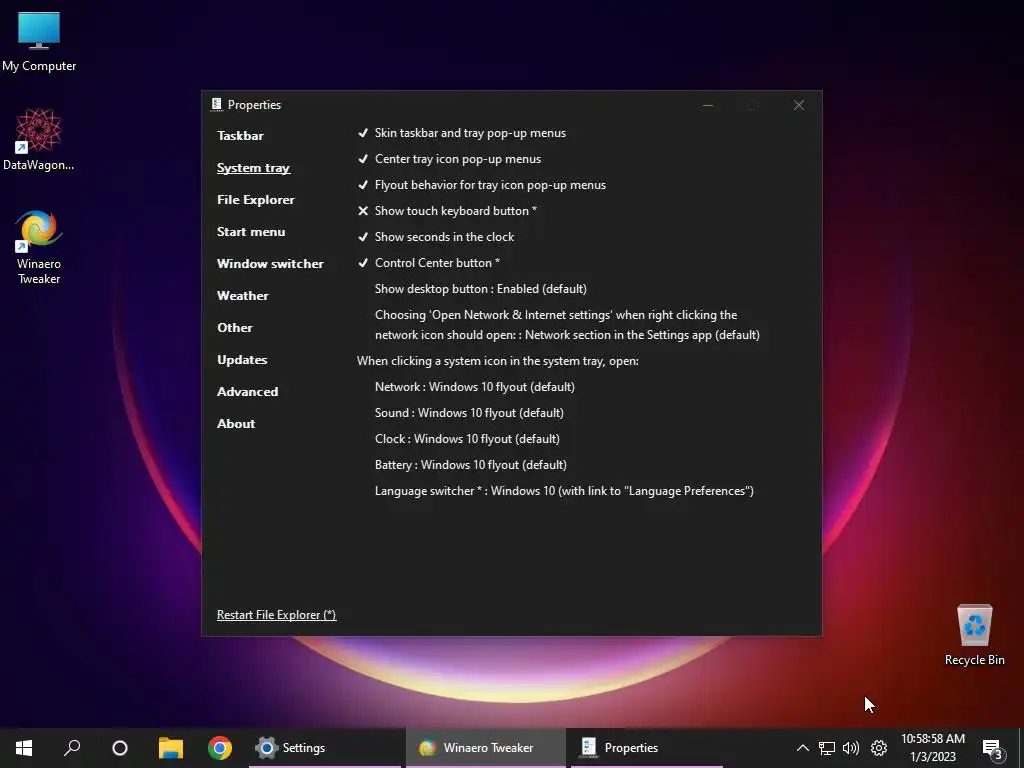Open the notification center icon
Image resolution: width=1024 pixels, height=768 pixels.
[x=992, y=748]
